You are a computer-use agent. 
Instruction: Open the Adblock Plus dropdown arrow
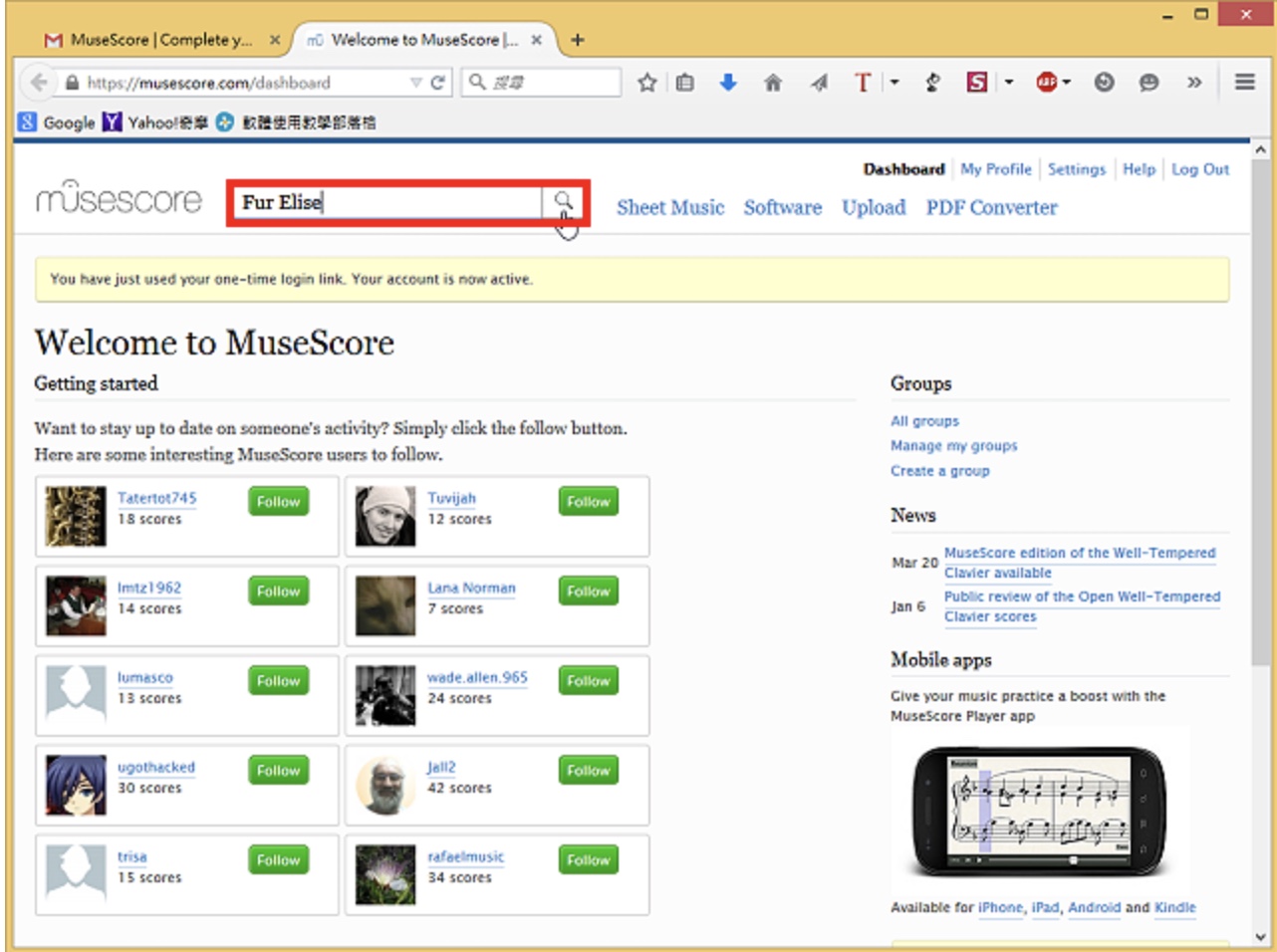click(x=1067, y=83)
